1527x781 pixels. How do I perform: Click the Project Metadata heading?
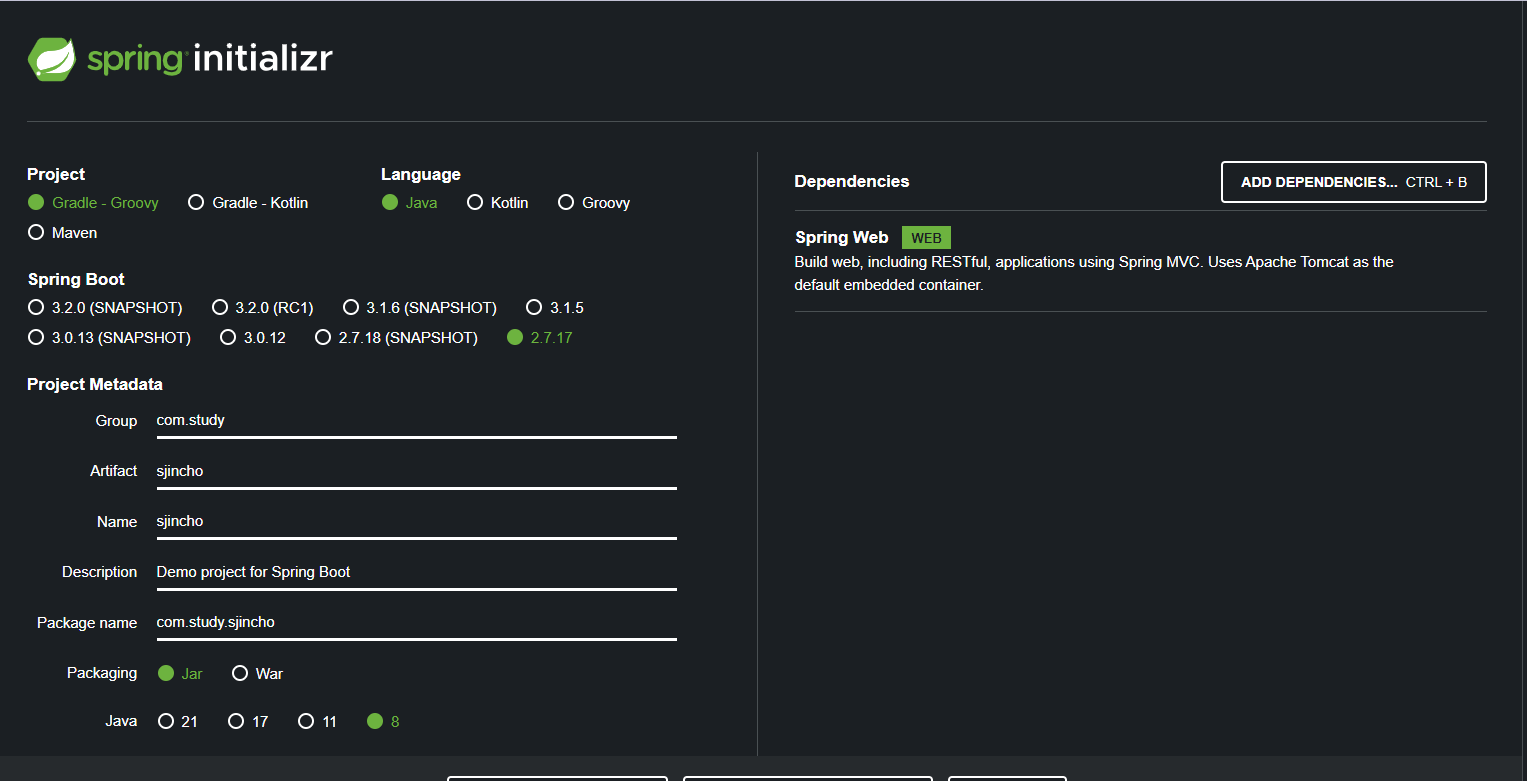point(95,385)
